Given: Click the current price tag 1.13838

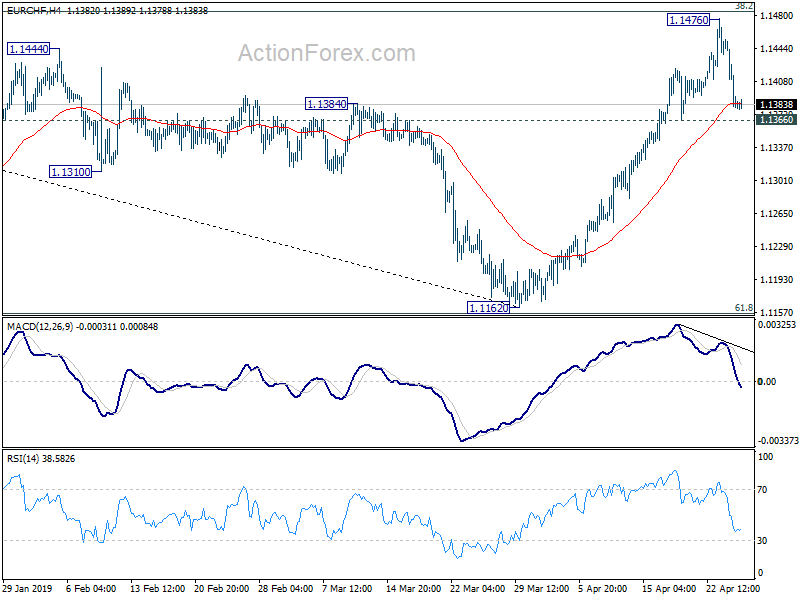Looking at the screenshot, I should tap(777, 105).
